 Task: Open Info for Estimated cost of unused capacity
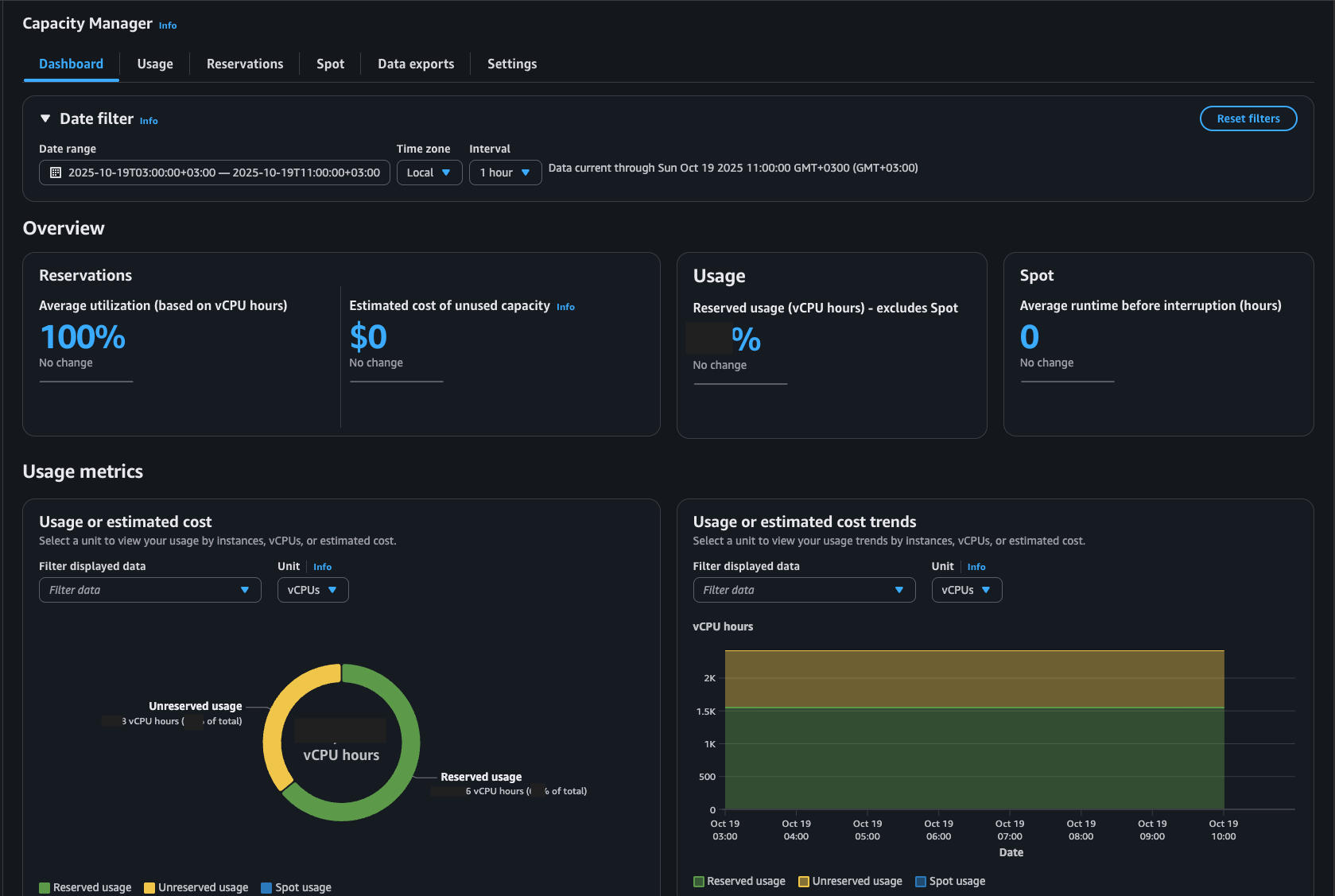pyautogui.click(x=565, y=307)
